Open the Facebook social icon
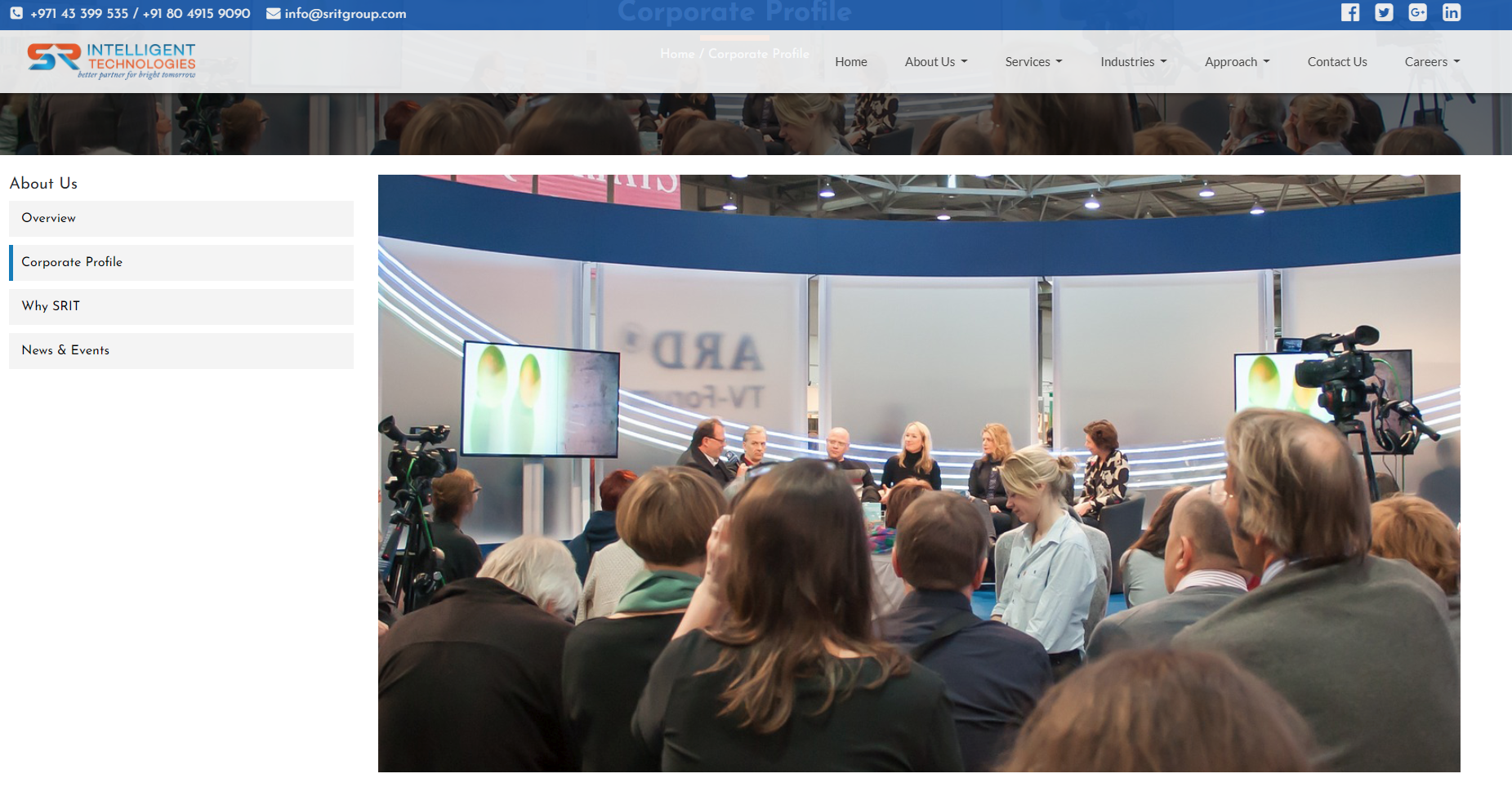1512x787 pixels. tap(1350, 12)
